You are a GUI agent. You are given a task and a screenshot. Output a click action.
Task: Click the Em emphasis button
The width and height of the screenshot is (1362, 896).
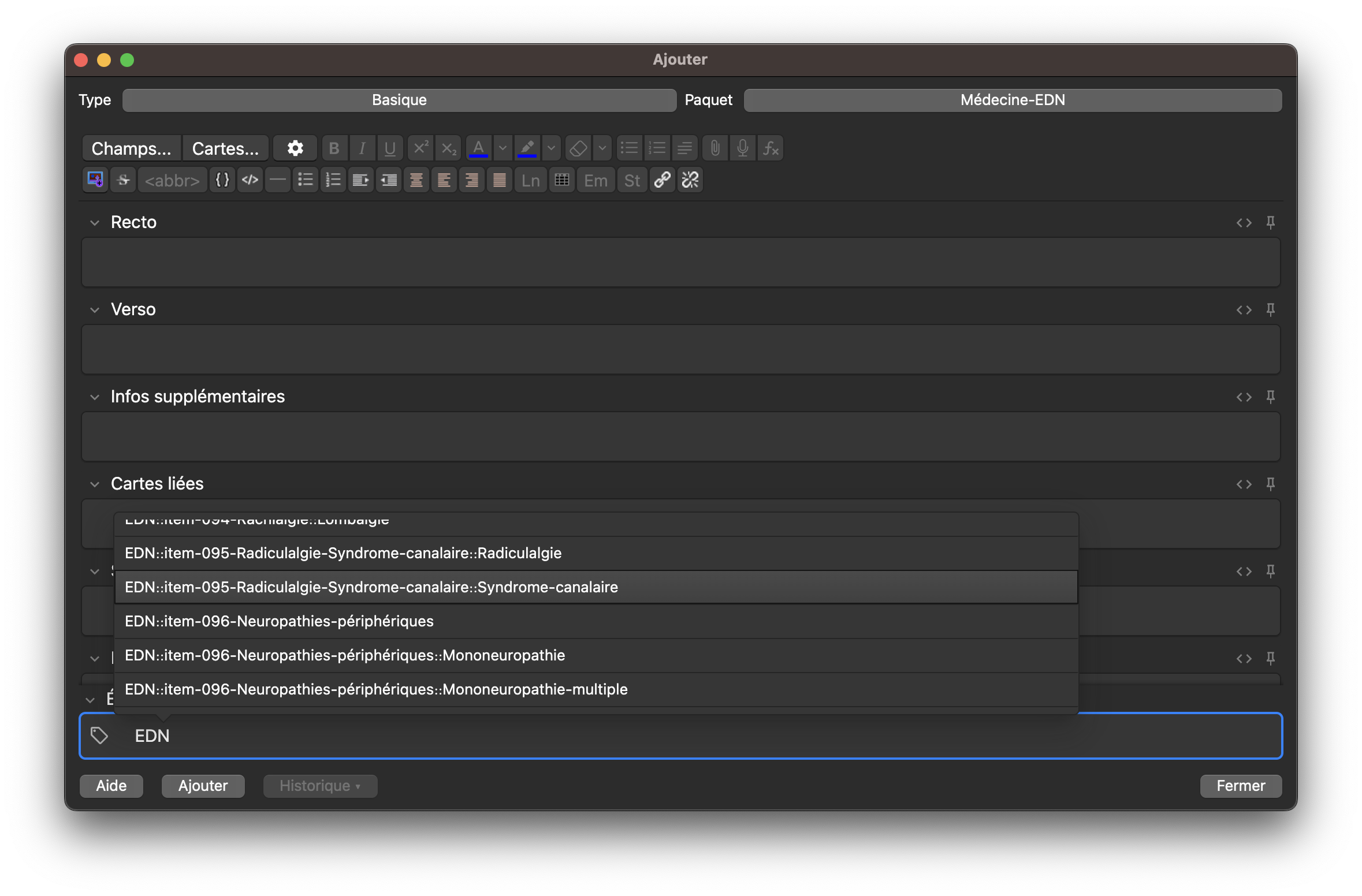596,180
